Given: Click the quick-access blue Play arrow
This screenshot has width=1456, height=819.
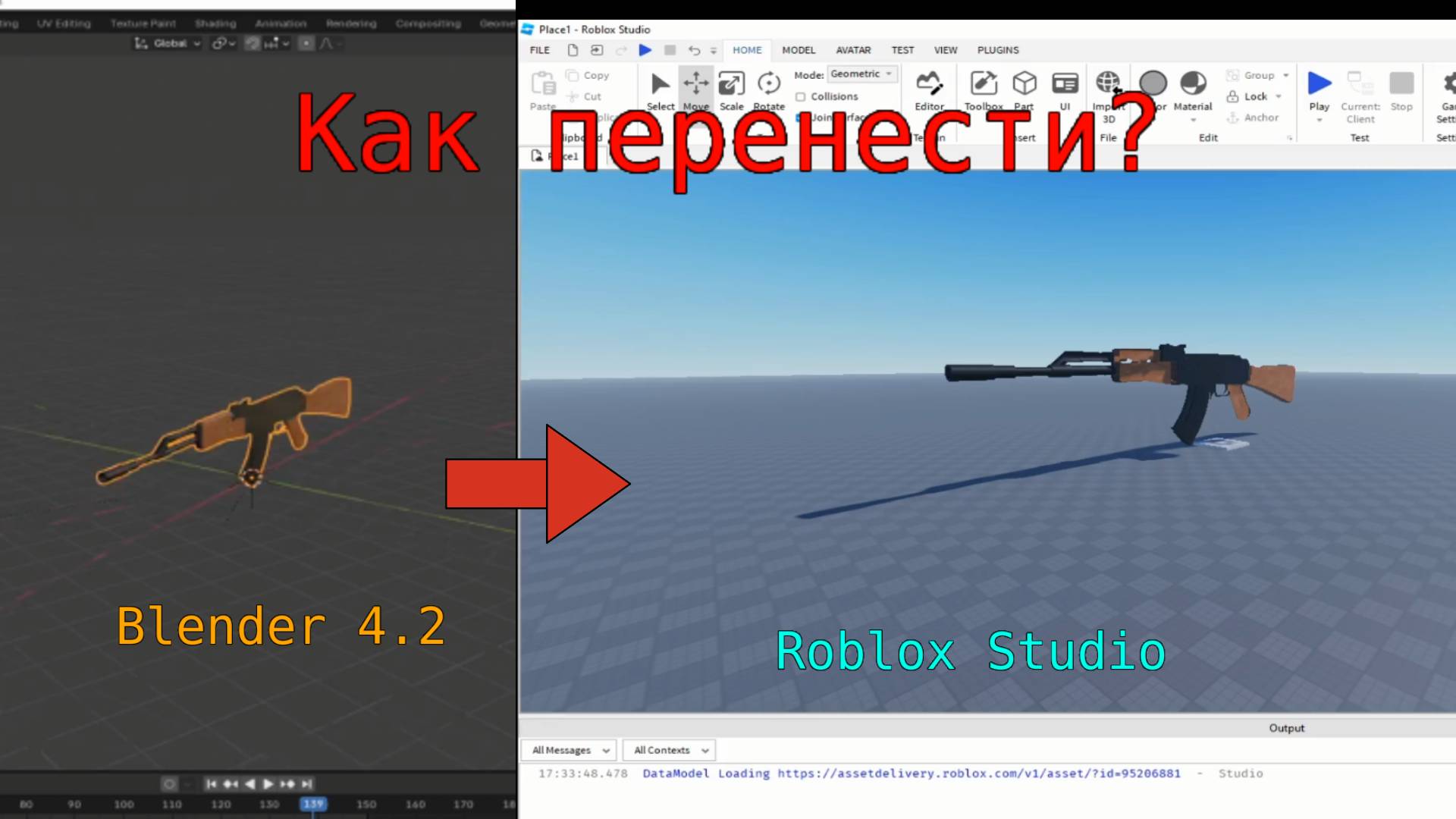Looking at the screenshot, I should point(645,50).
